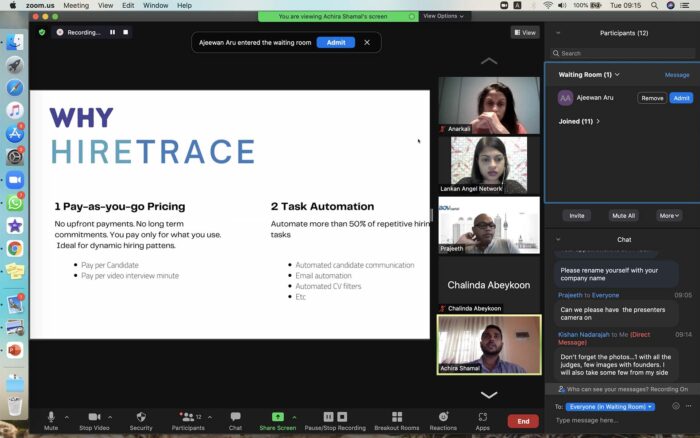Collapse the Waiting Room (1) section

[618, 75]
